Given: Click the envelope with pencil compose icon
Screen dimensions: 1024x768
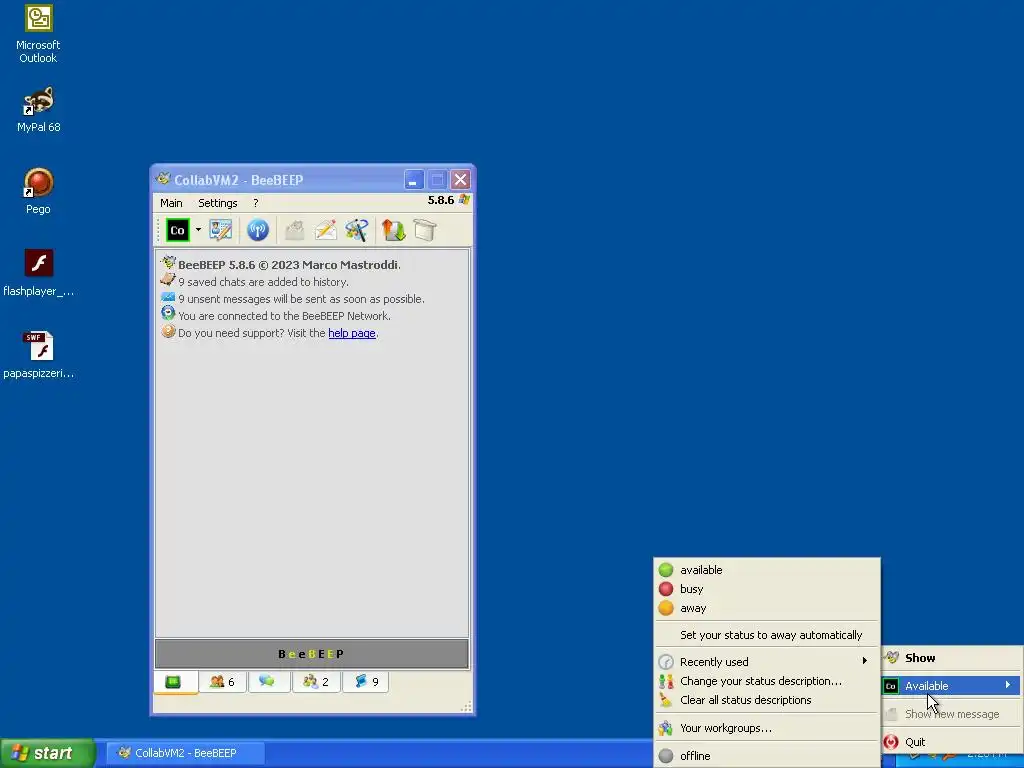Looking at the screenshot, I should [325, 230].
